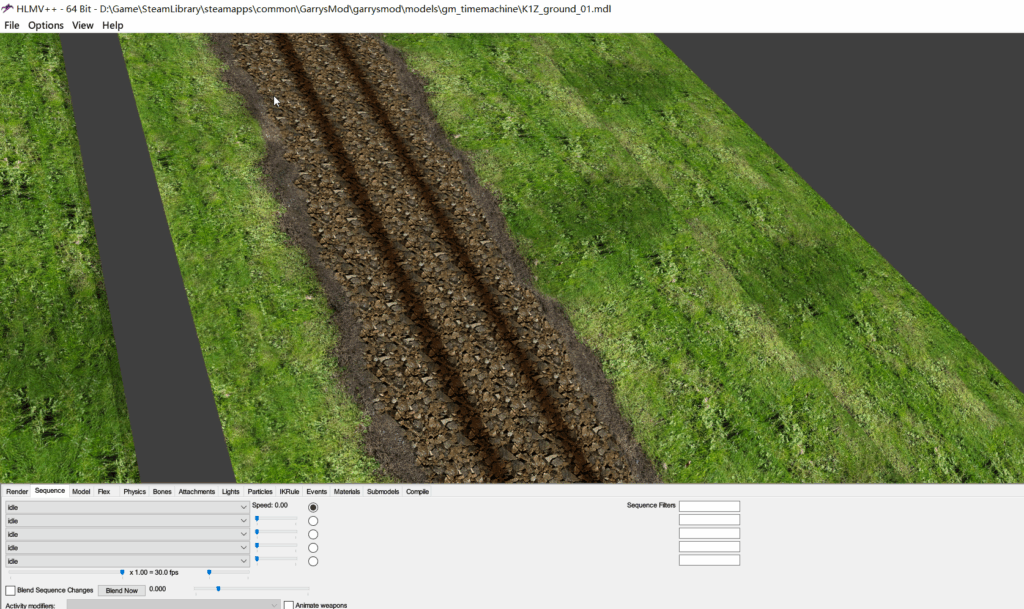Tick the Animate weapons checkbox
The image size is (1024, 609).
tap(289, 605)
